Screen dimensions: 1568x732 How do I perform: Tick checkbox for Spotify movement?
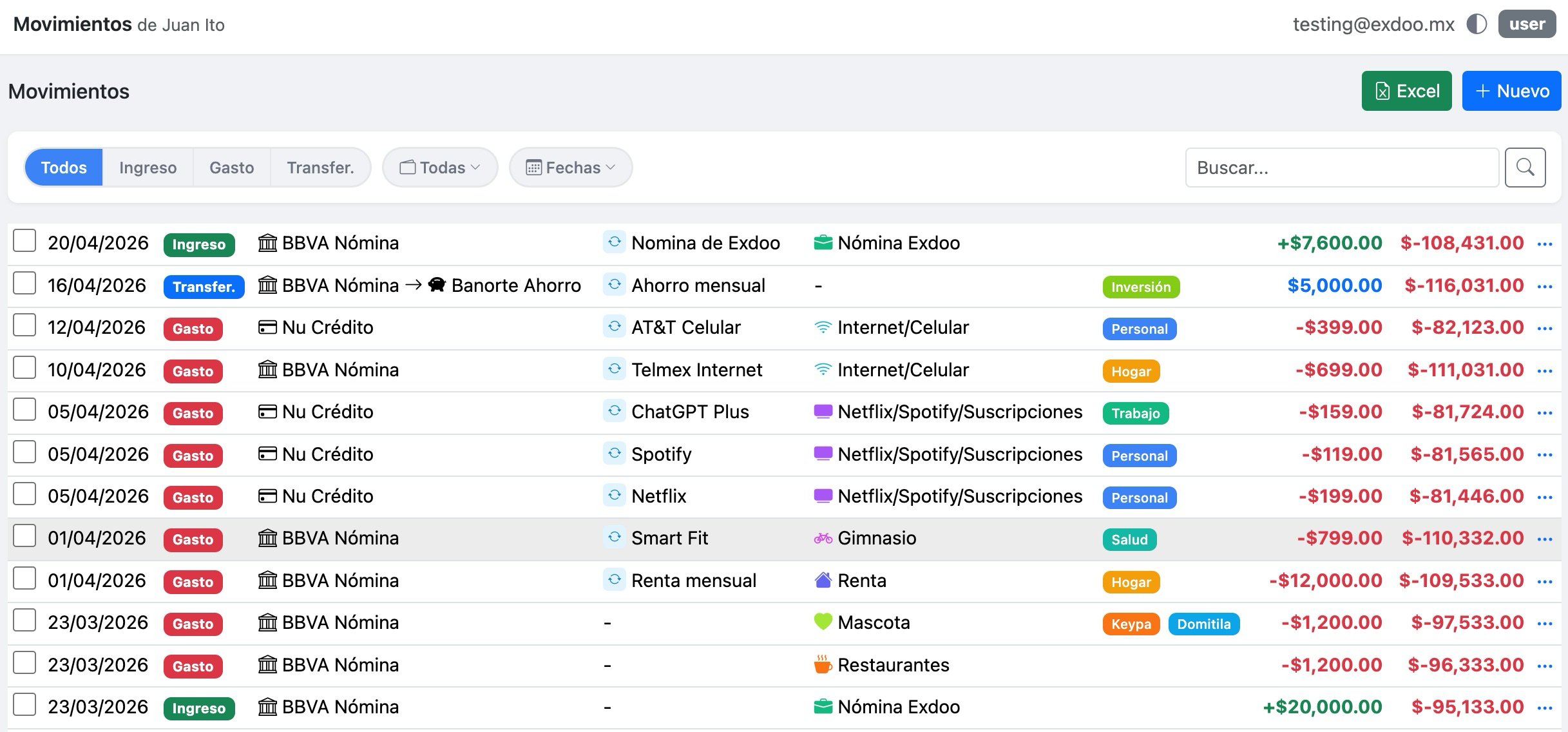[24, 452]
